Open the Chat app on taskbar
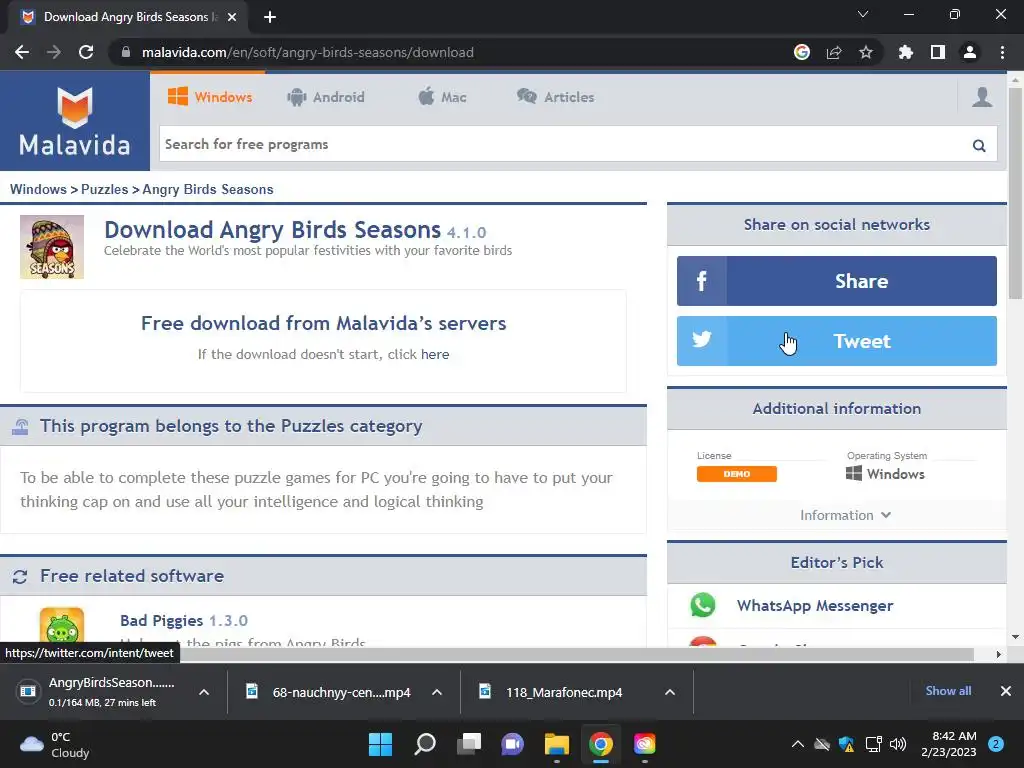1024x768 pixels. (x=513, y=744)
